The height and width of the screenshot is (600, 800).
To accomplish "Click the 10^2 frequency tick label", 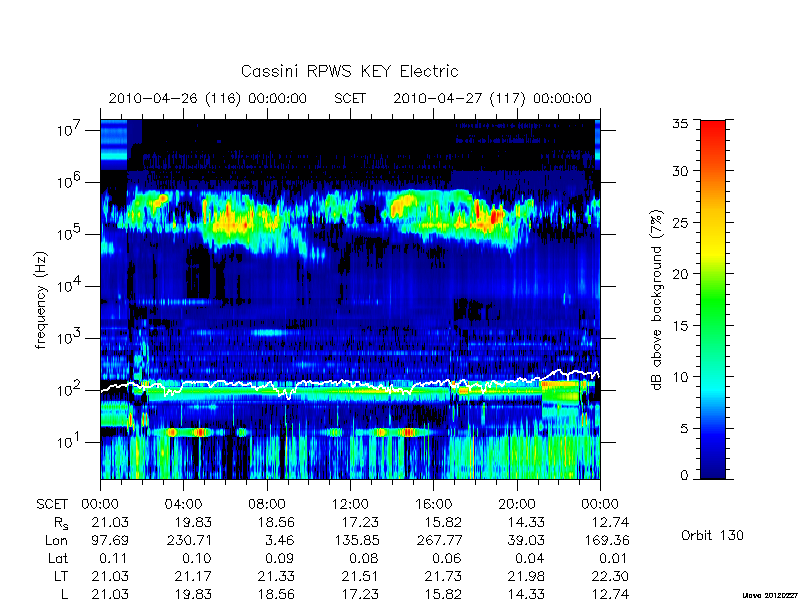I will coord(69,389).
